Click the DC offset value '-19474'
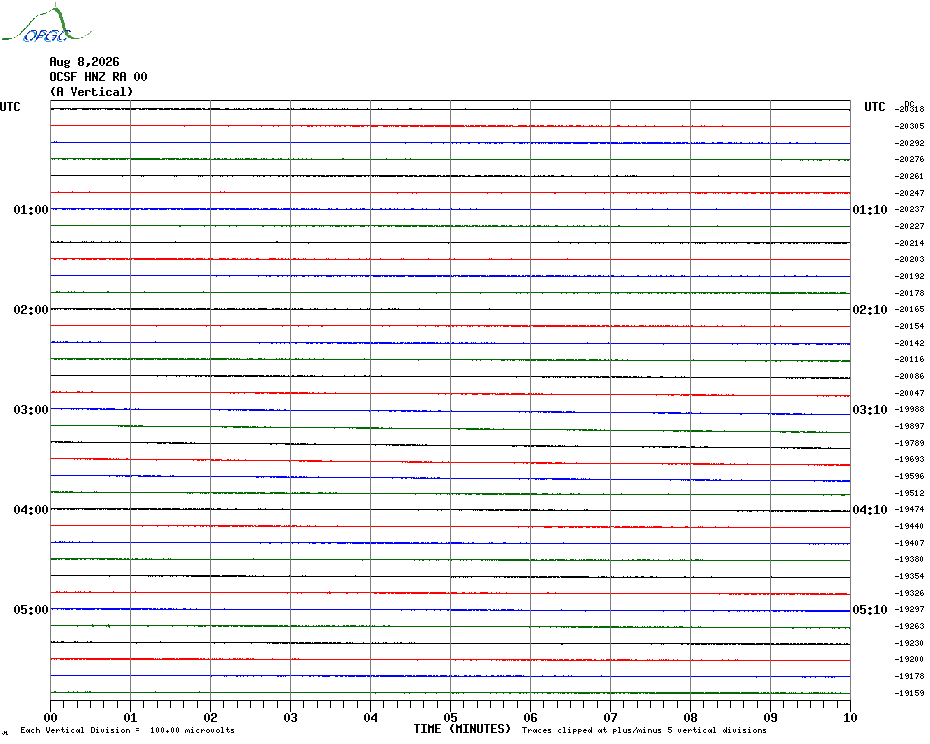 (x=909, y=510)
